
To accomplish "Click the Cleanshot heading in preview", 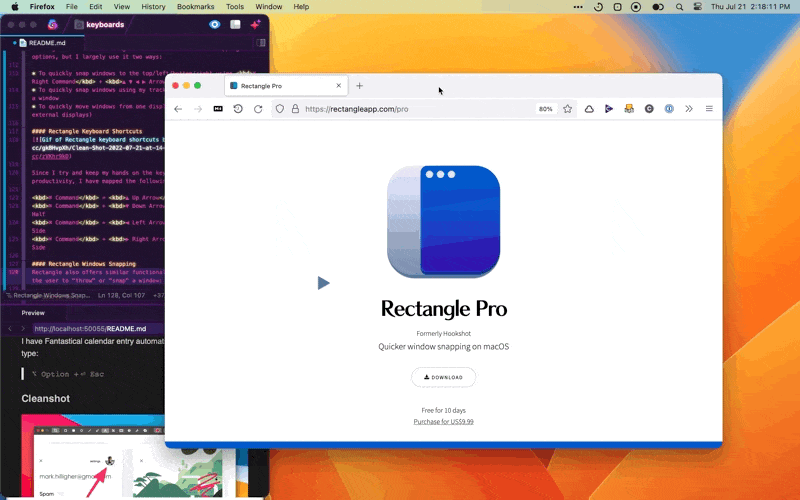I will (x=45, y=398).
